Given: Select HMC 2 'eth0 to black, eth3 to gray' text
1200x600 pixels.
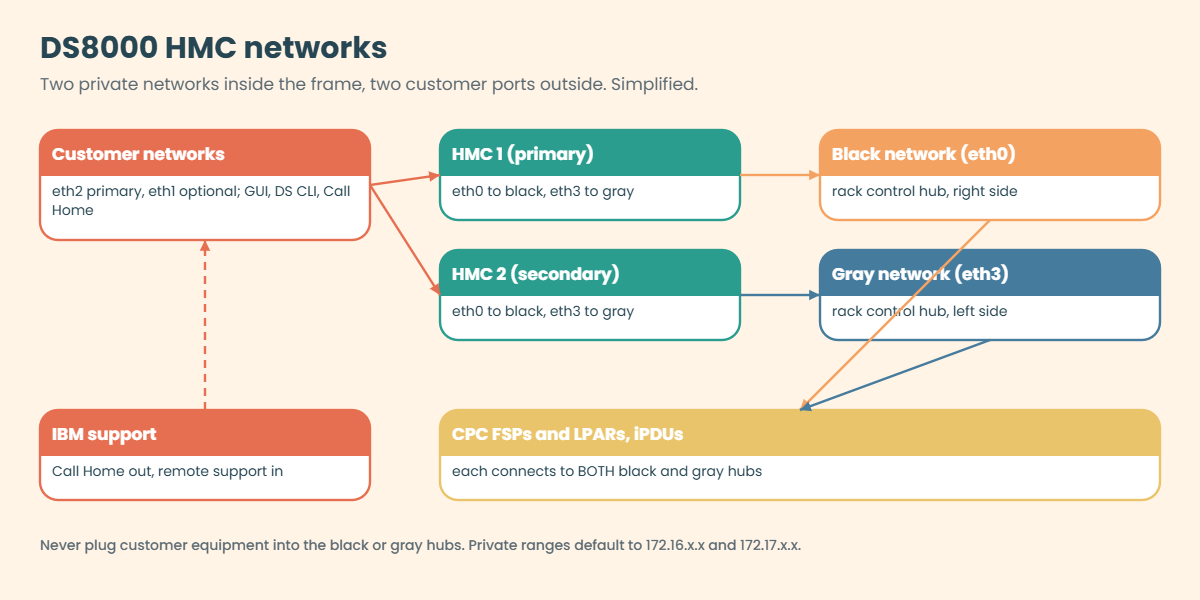Looking at the screenshot, I should (x=543, y=311).
